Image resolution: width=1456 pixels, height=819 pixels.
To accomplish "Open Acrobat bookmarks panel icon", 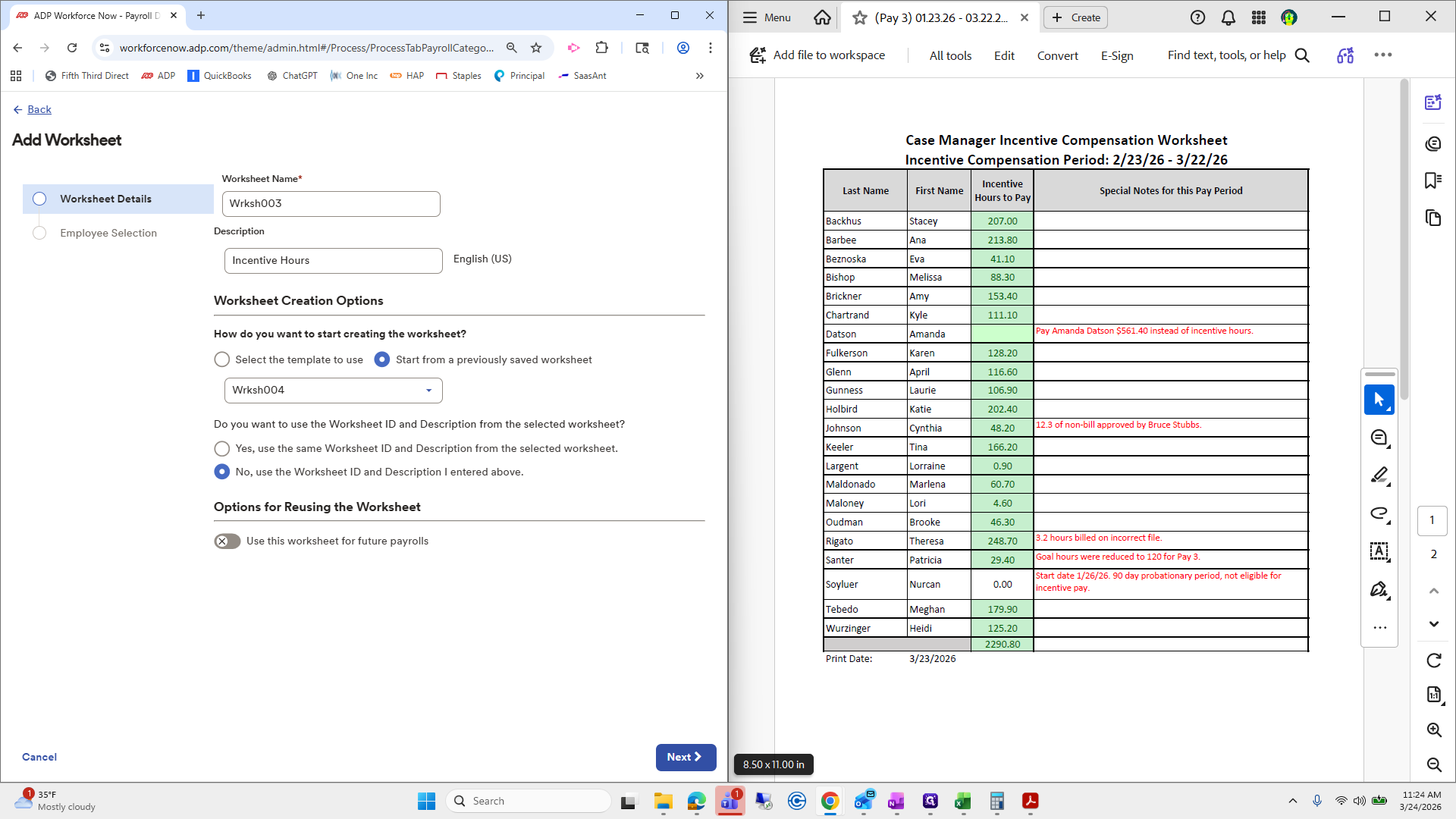I will point(1432,180).
